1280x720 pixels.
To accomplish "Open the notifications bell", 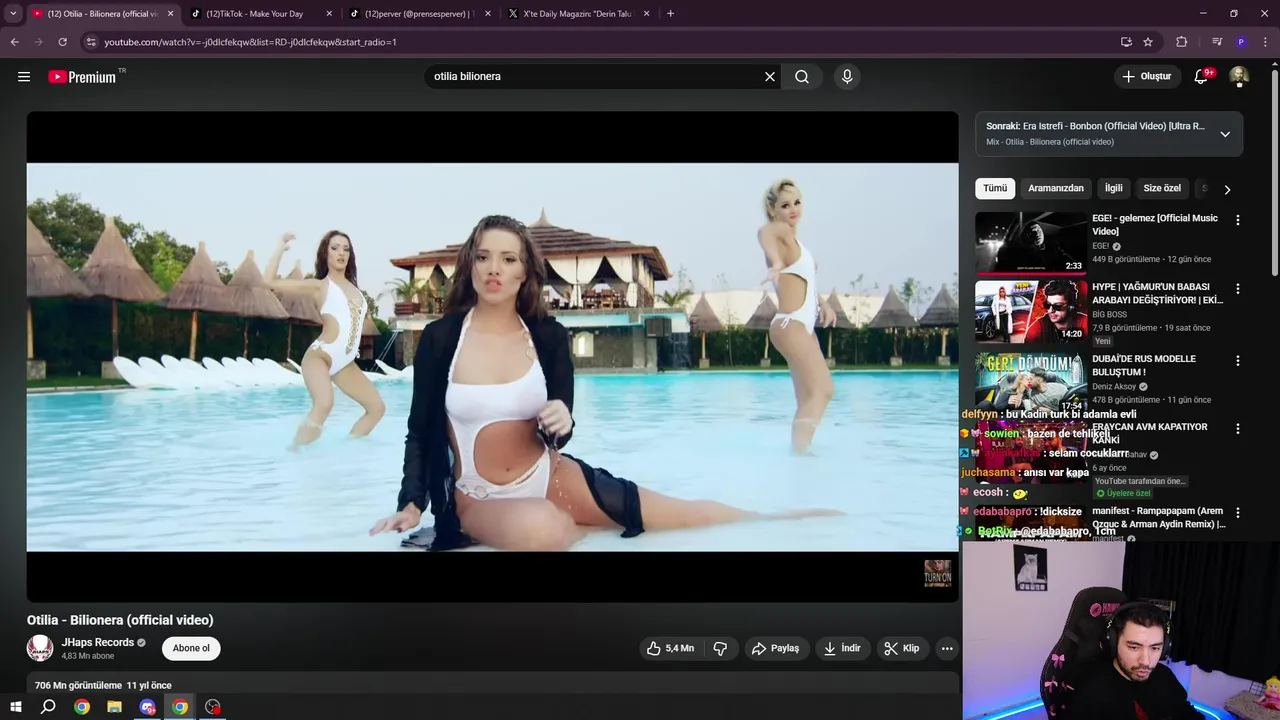I will click(1202, 77).
